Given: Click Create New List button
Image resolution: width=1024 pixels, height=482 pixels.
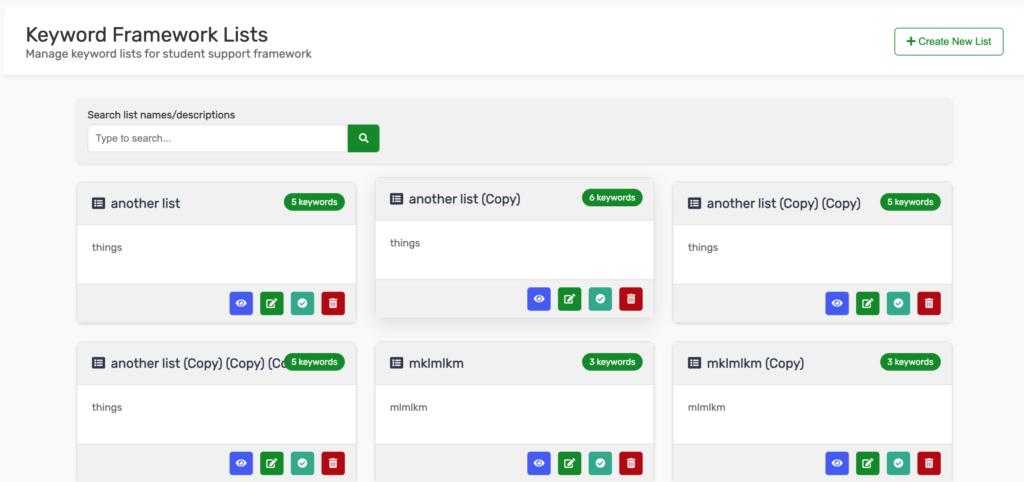Looking at the screenshot, I should (948, 41).
